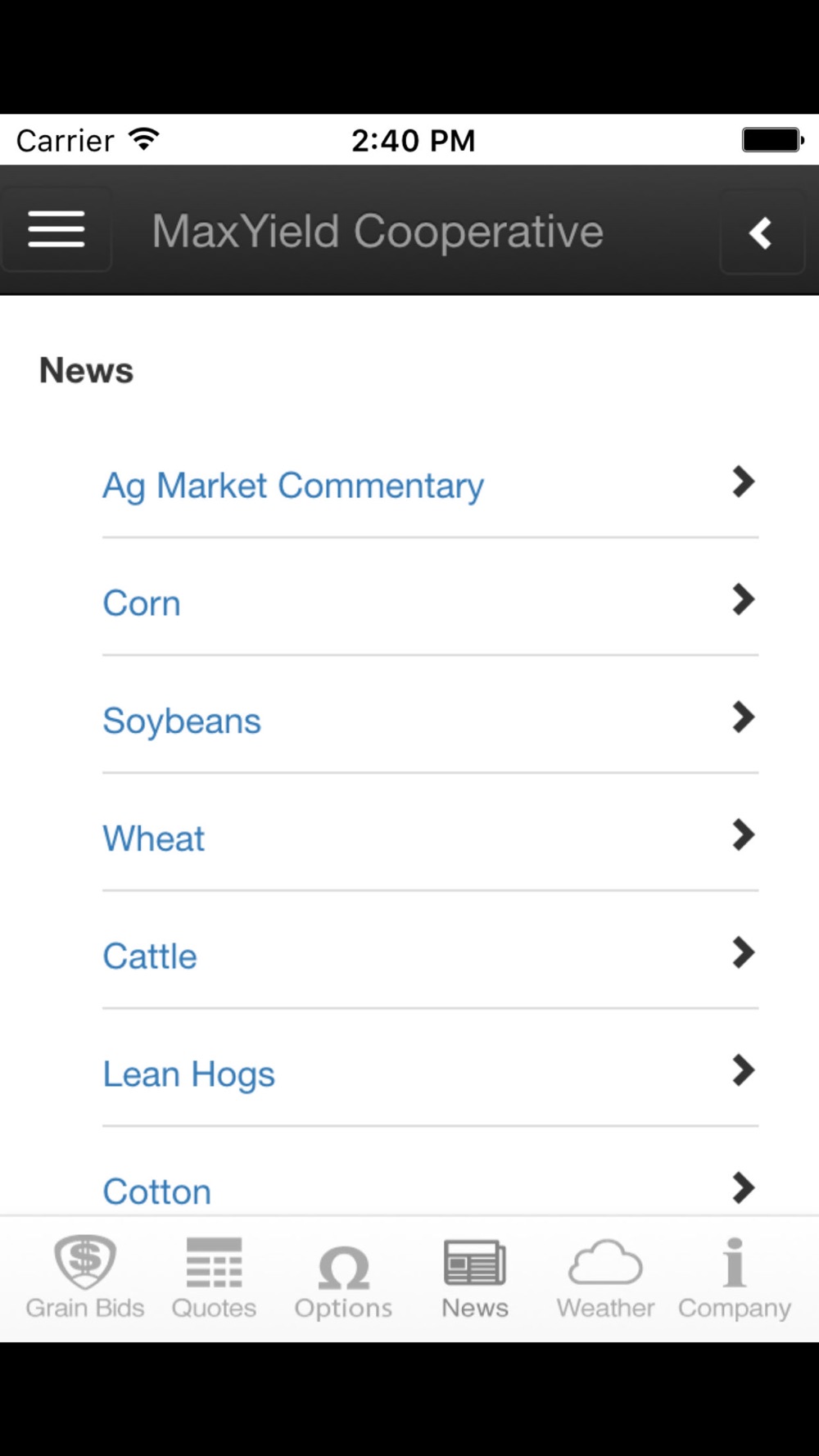Image resolution: width=819 pixels, height=1456 pixels.
Task: Open the Options omega icon
Action: tap(343, 1267)
